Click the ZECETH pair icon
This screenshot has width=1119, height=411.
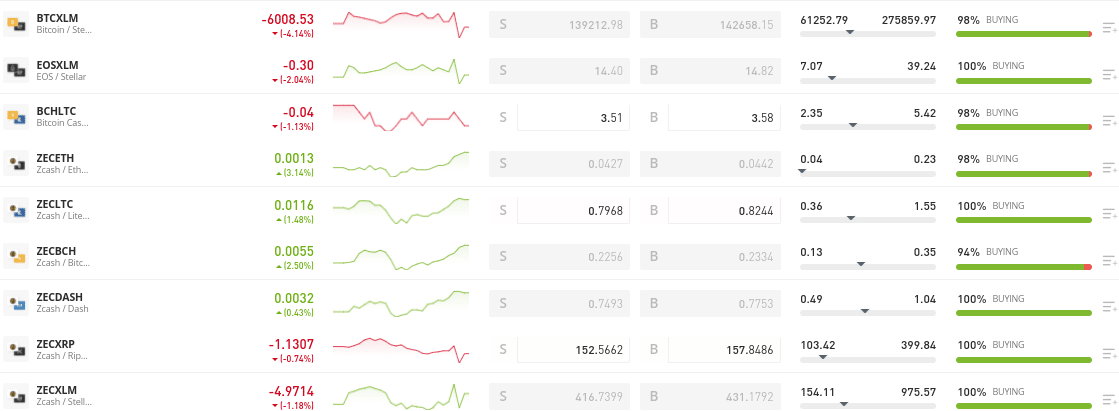(16, 163)
